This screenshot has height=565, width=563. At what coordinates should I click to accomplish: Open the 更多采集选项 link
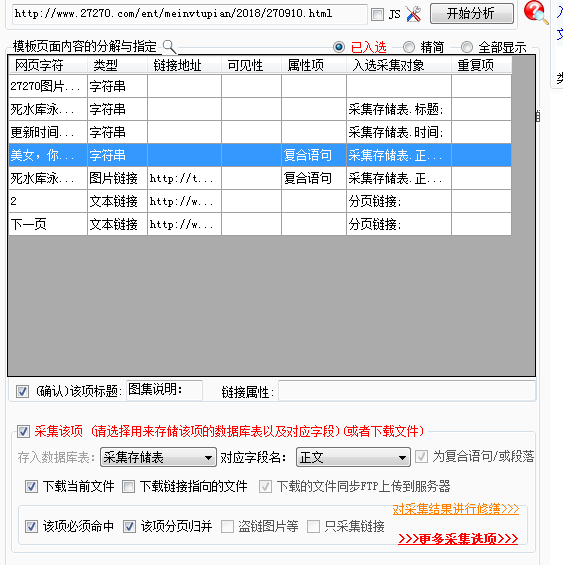(x=458, y=539)
